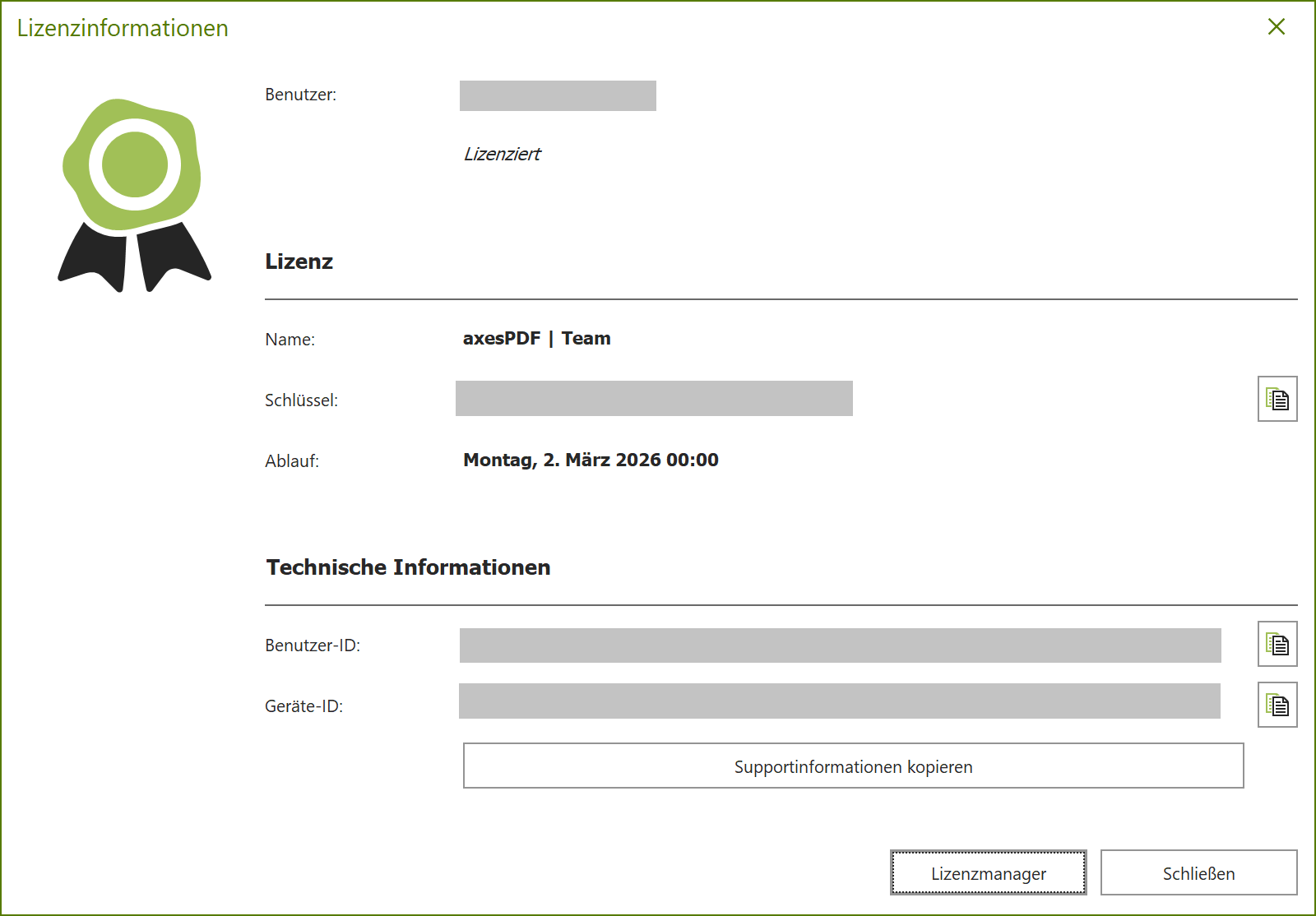Copy the Benutzer-ID value
1316x916 pixels.
coord(1277,644)
